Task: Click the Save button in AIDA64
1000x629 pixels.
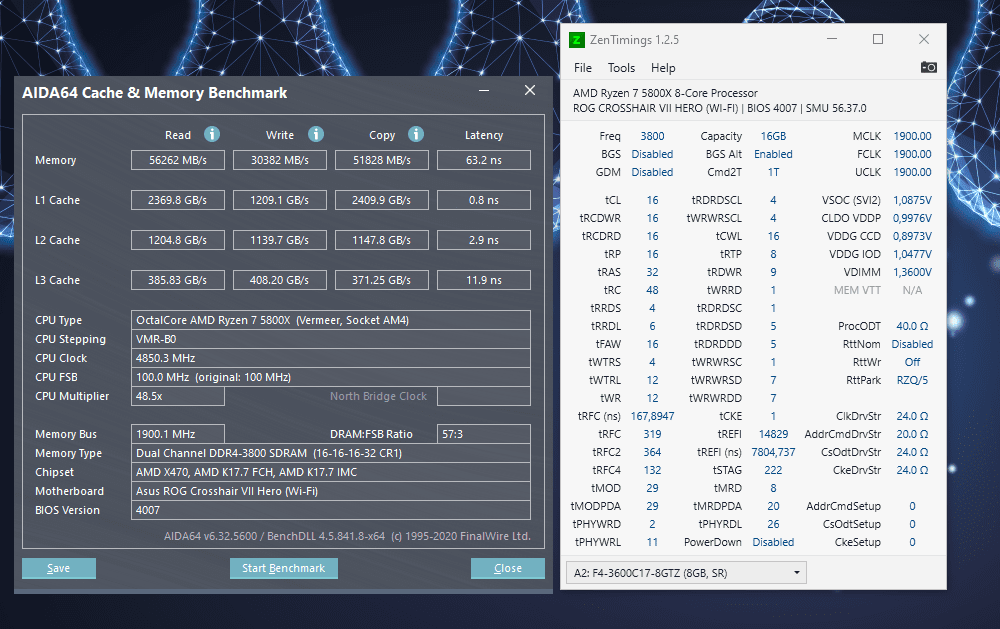Action: coord(59,568)
